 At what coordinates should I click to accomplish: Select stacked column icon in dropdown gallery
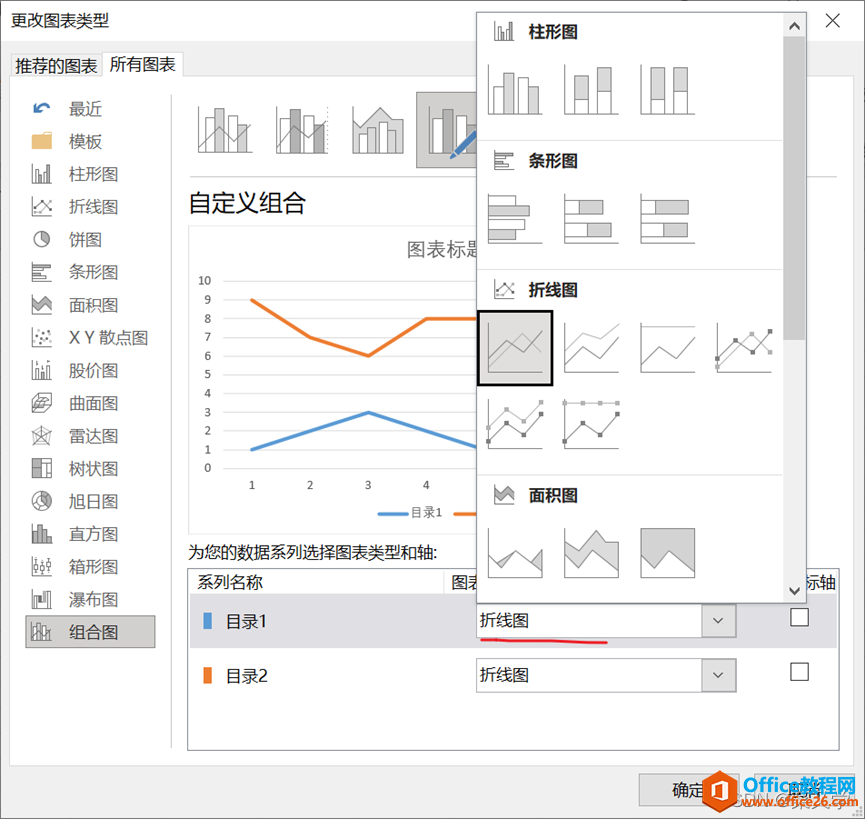(591, 91)
